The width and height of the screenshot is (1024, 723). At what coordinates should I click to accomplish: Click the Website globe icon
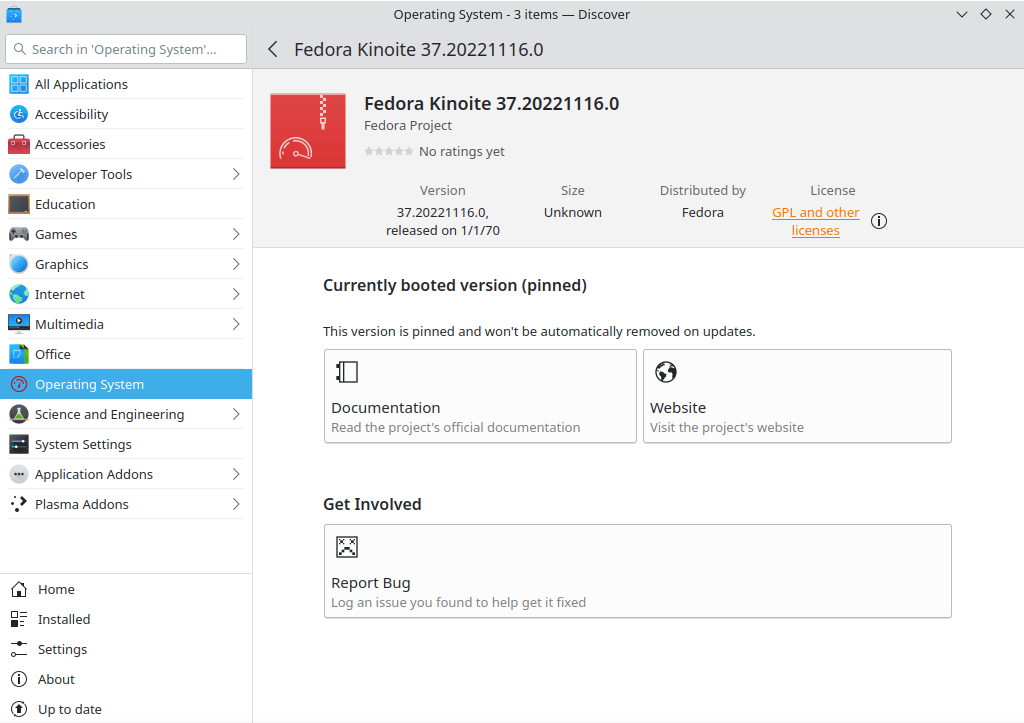pyautogui.click(x=666, y=372)
